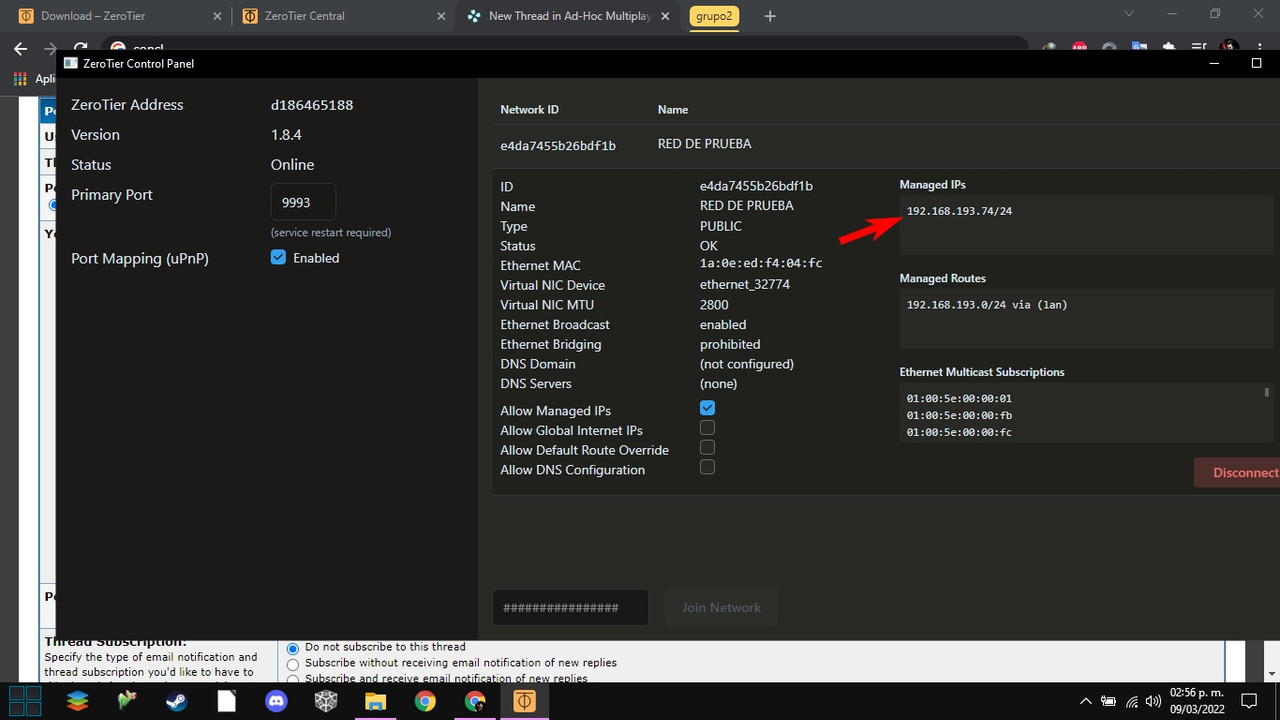Click the grupo2 tab group label
Image resolution: width=1280 pixels, height=720 pixels.
click(714, 16)
